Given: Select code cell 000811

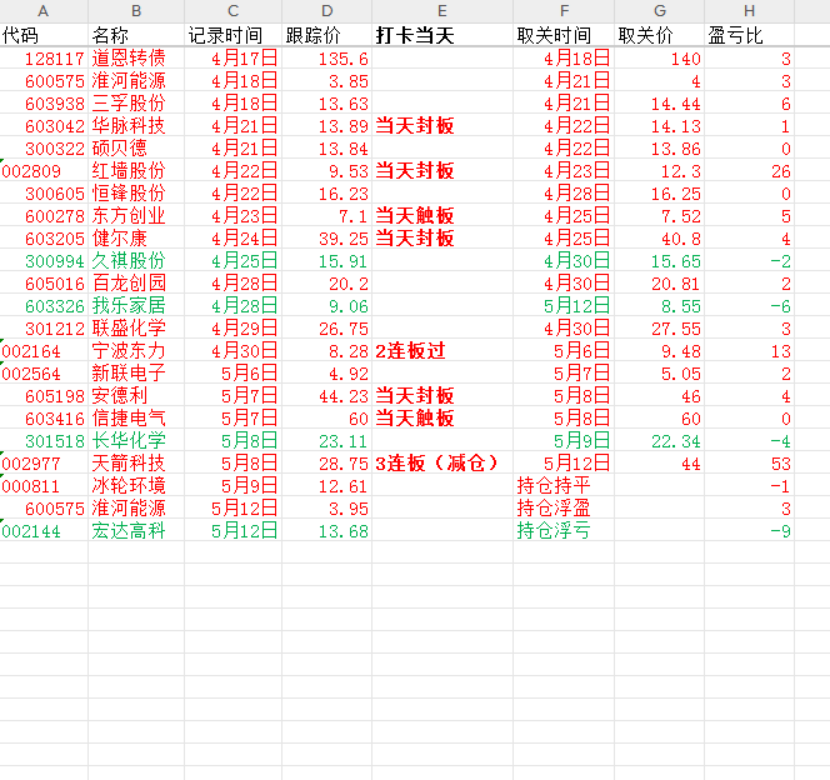Looking at the screenshot, I should pos(44,486).
